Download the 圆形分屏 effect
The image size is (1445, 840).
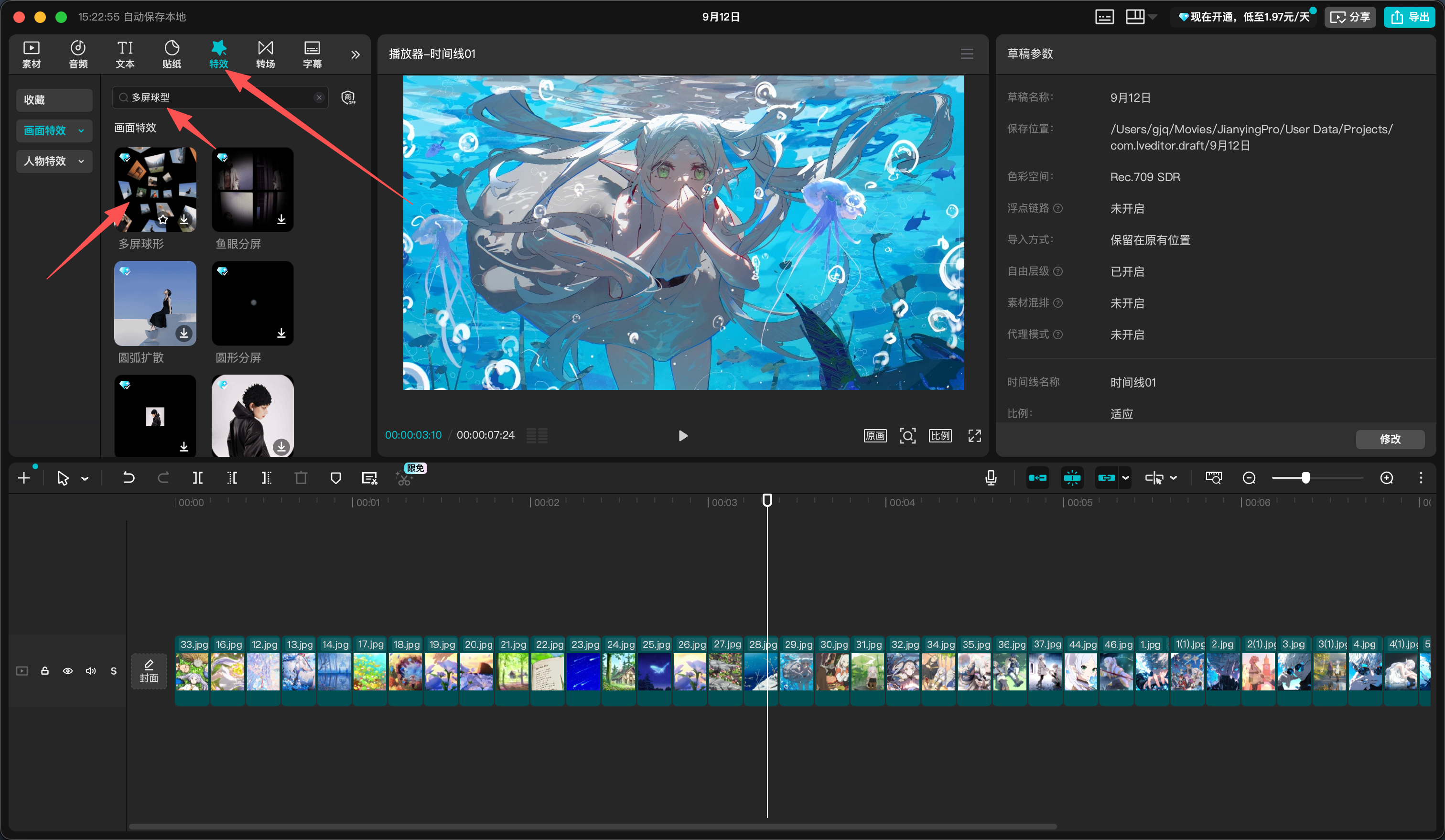click(x=281, y=333)
